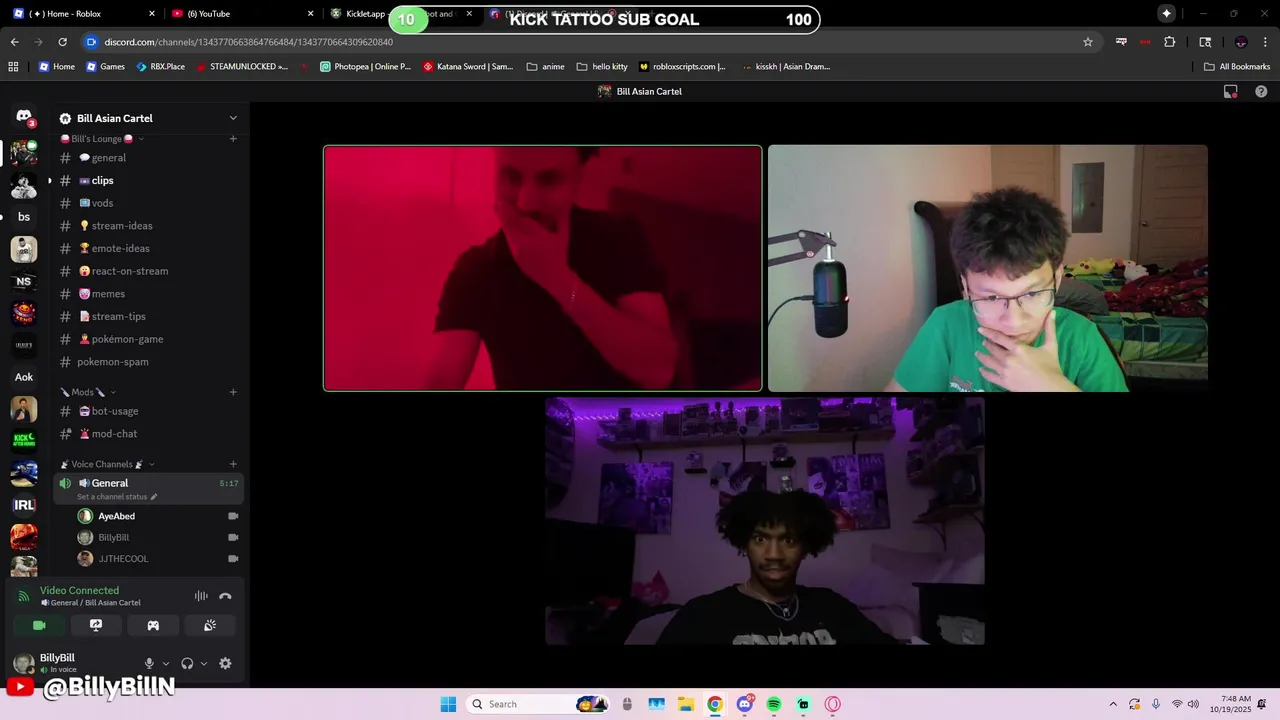Open the react-on-stream channel
1280x720 pixels.
(x=148, y=271)
